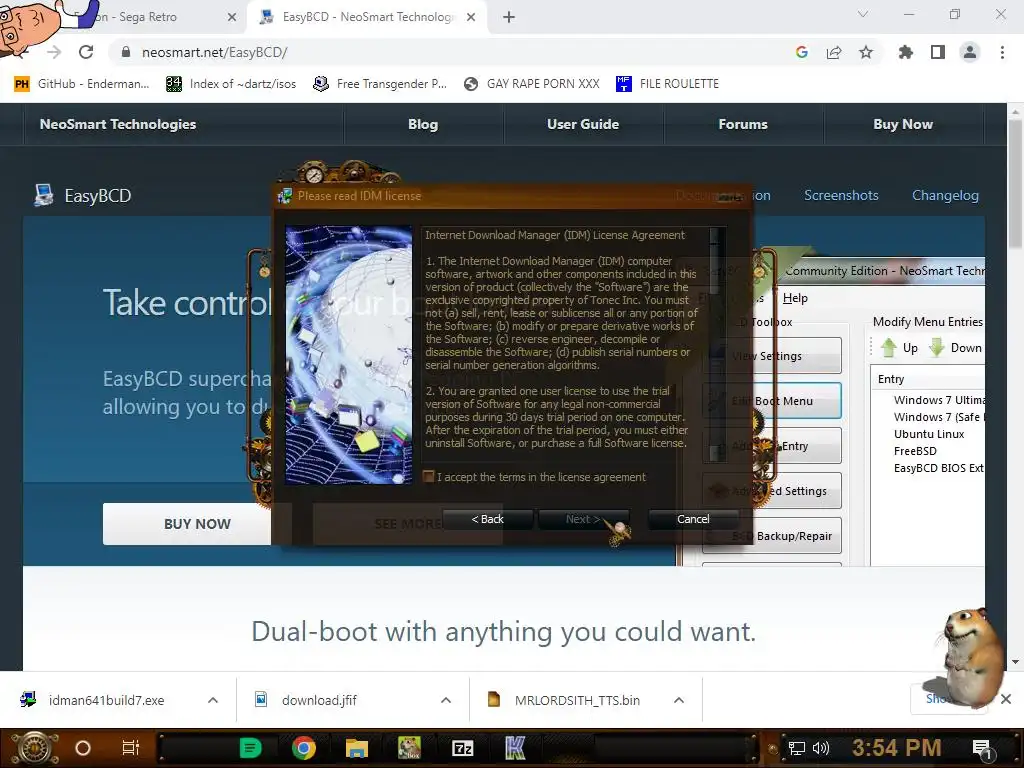The height and width of the screenshot is (768, 1024).
Task: View site info via lock icon
Action: pyautogui.click(x=126, y=52)
